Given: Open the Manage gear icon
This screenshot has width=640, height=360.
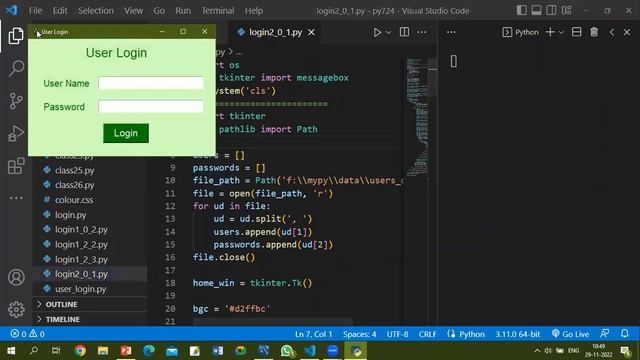Looking at the screenshot, I should [16, 309].
